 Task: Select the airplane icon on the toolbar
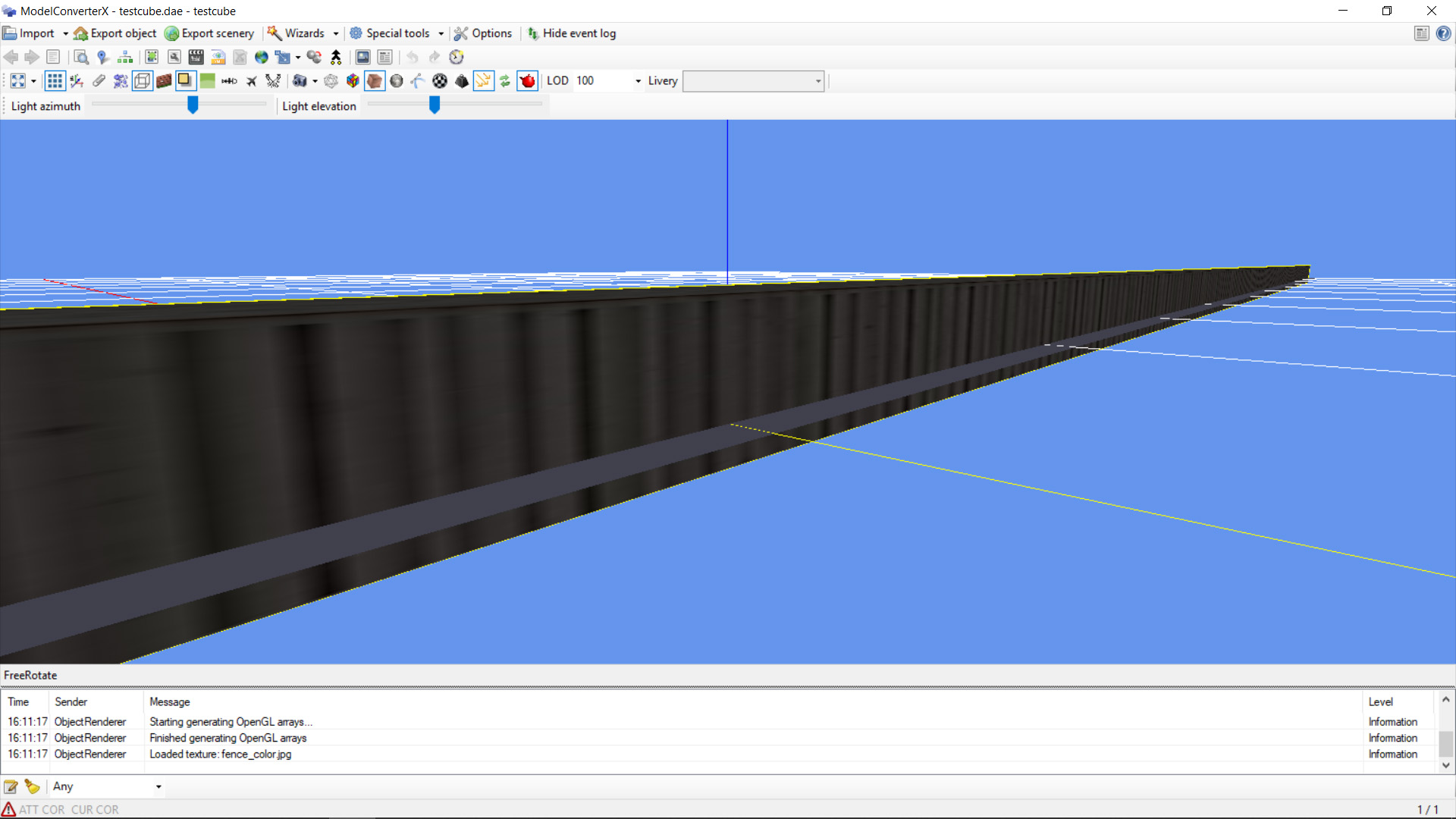click(x=252, y=80)
